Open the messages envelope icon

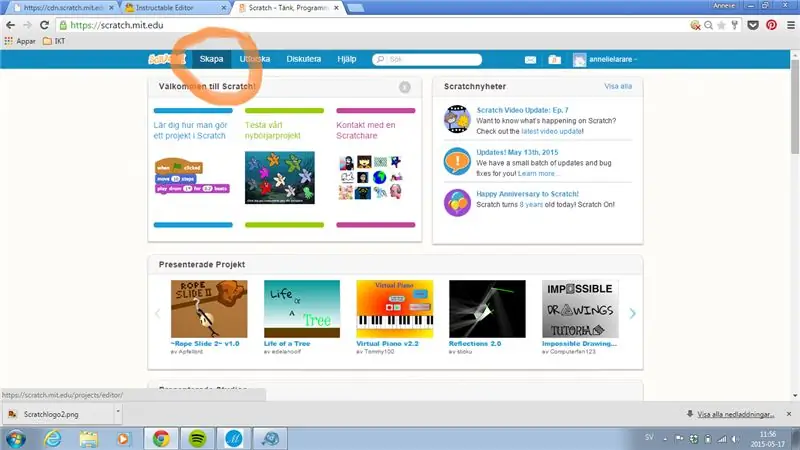pyautogui.click(x=530, y=60)
